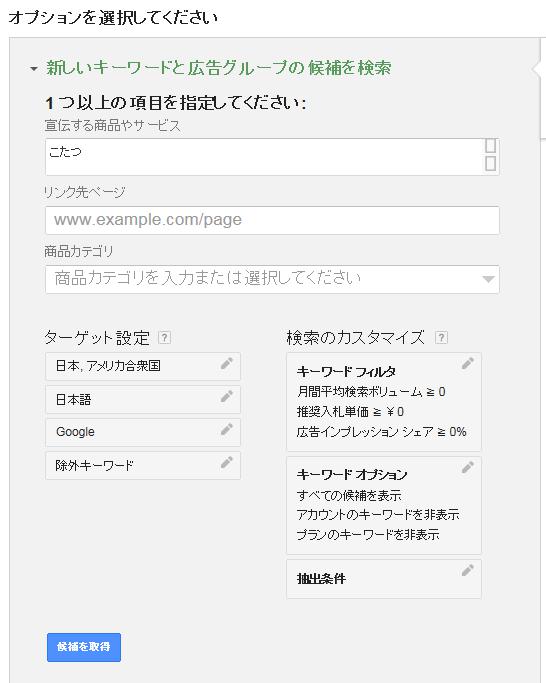Screen dimensions: 546x683
Task: Click the 商品カテゴリ combo box field
Action: point(272,279)
